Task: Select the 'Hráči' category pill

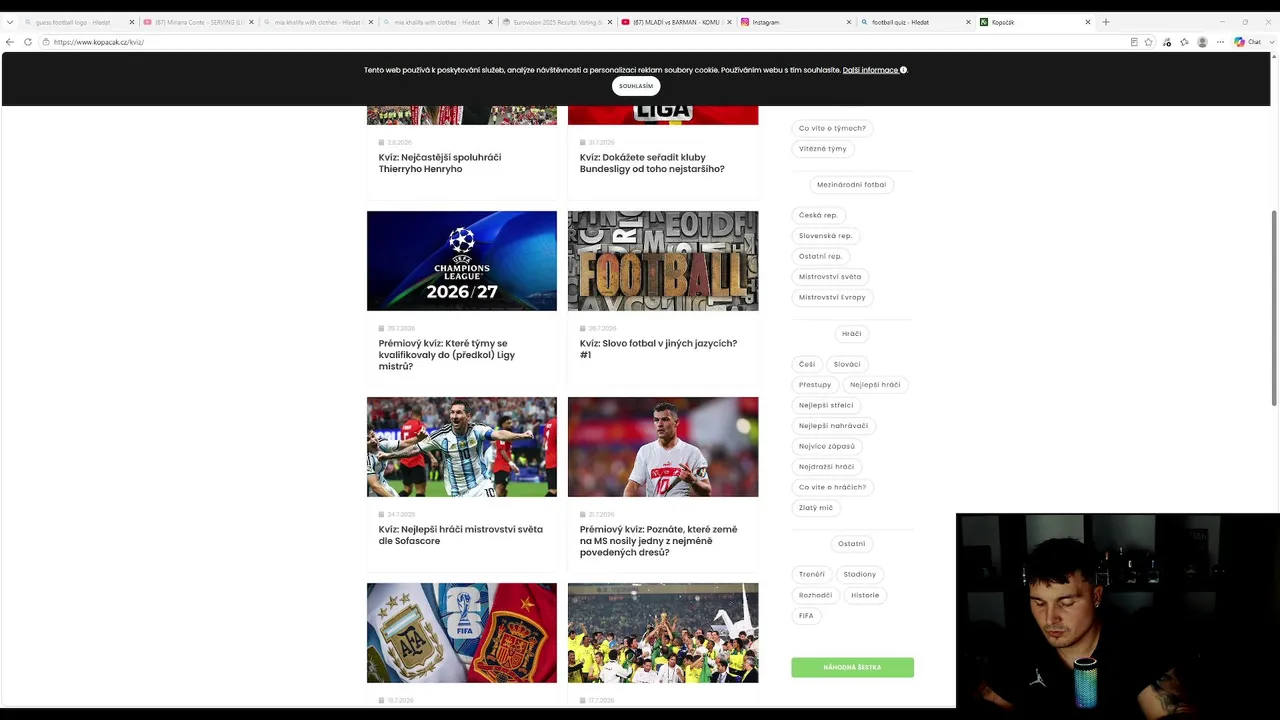Action: coord(852,334)
